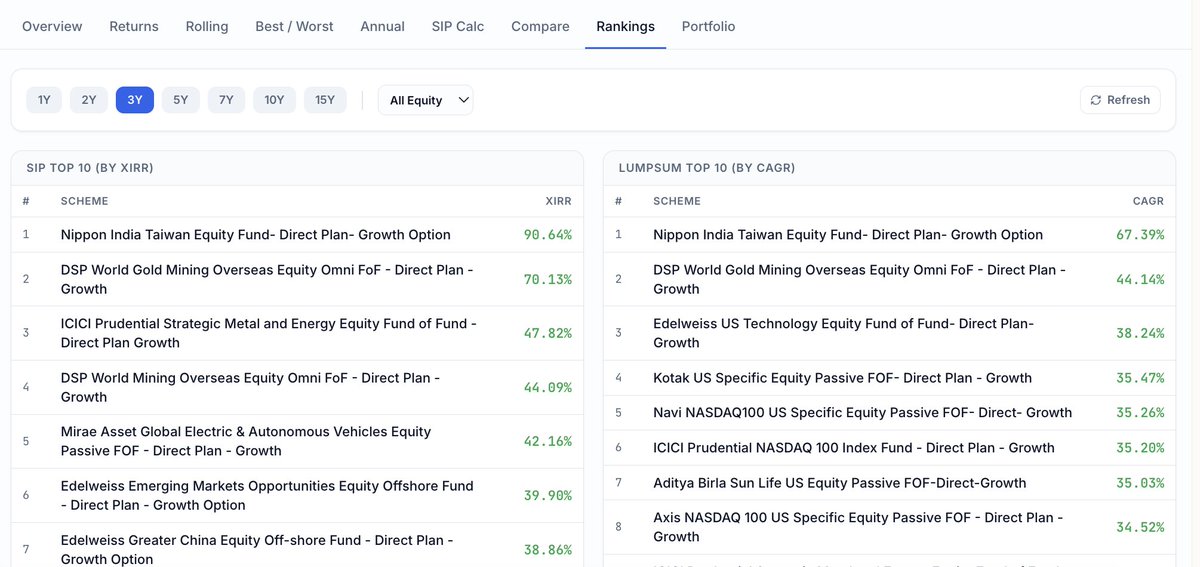This screenshot has height=567, width=1200.
Task: Switch to the Compare tab
Action: click(540, 26)
